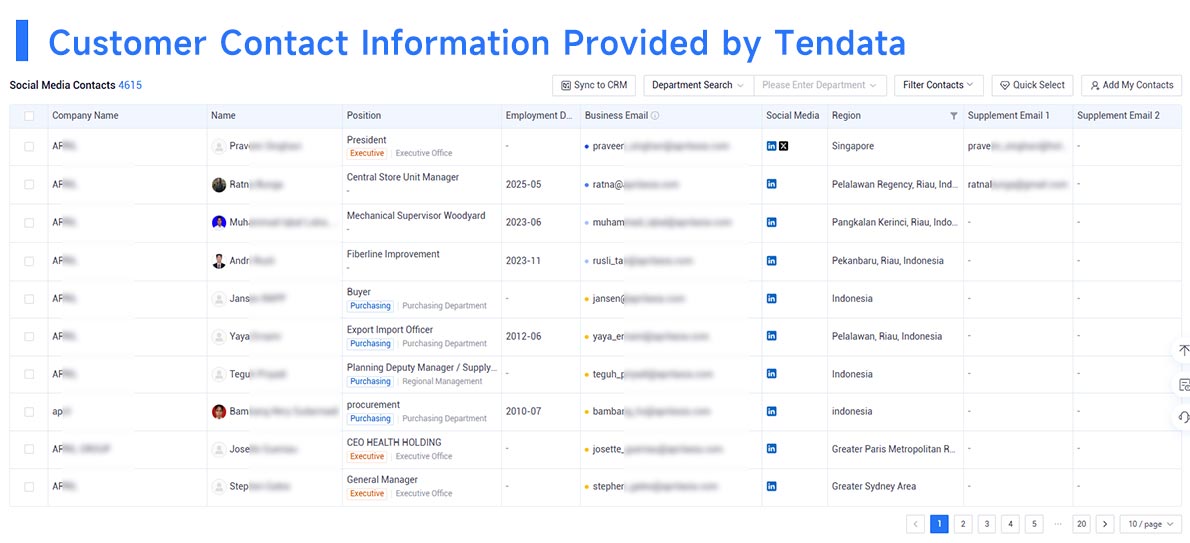This screenshot has height=543, width=1190.
Task: Open LinkedIn icon for Central Store Unit Manager
Action: (772, 184)
